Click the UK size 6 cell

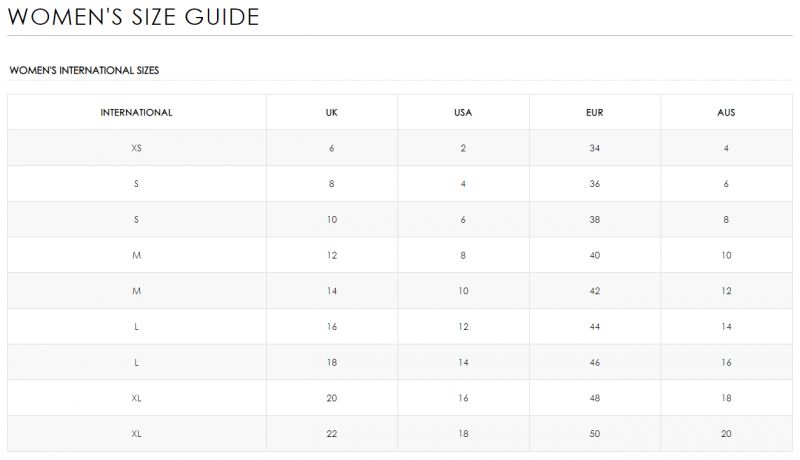click(x=332, y=148)
